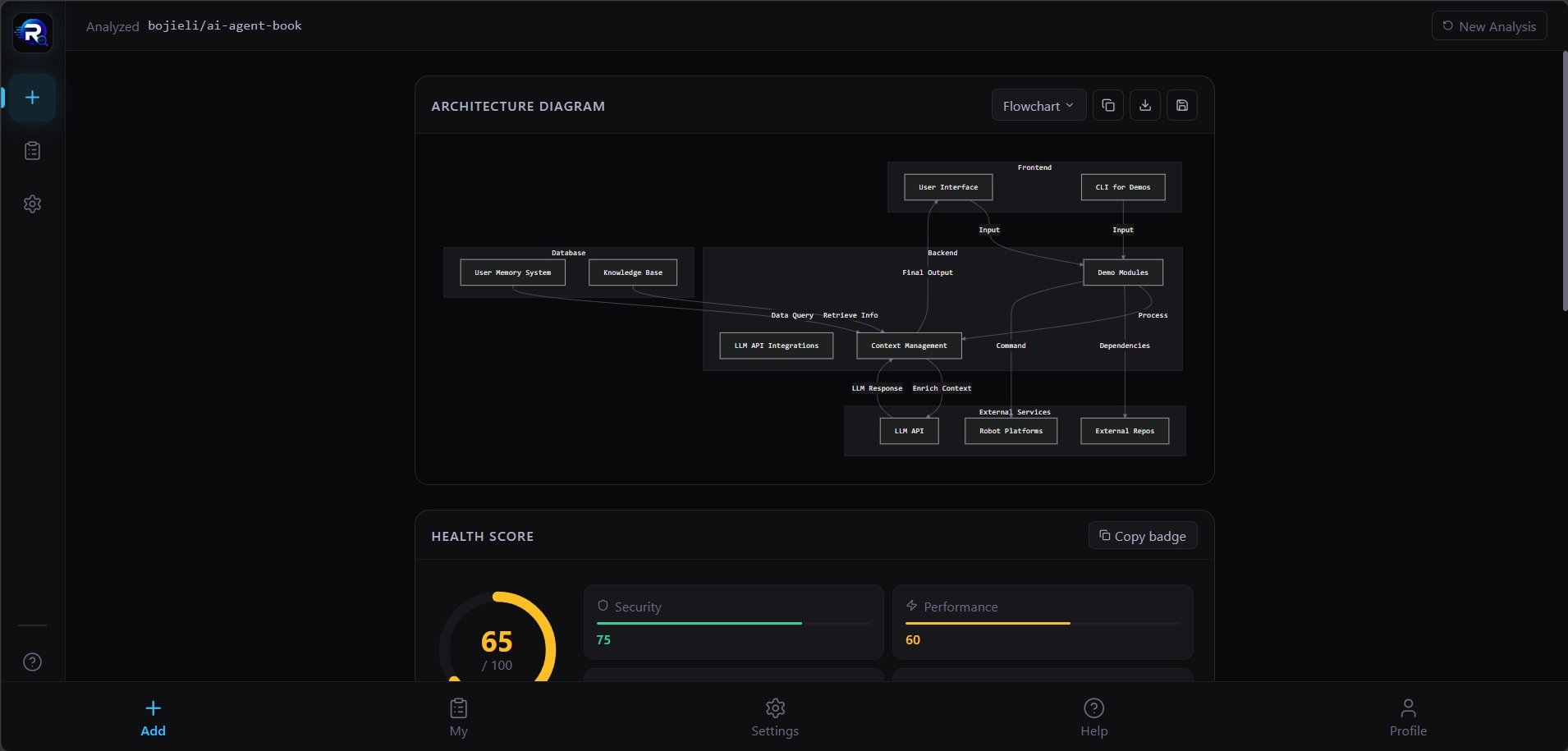Select the Context Management node
This screenshot has width=1568, height=751.
click(x=909, y=346)
